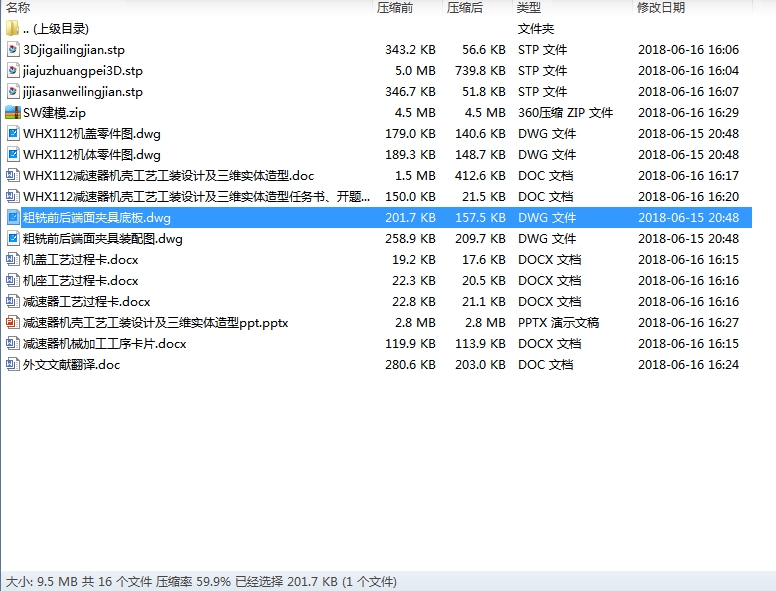Select file name 粗铣前后端面夹具装配图.dwg
The width and height of the screenshot is (776, 591).
point(102,239)
